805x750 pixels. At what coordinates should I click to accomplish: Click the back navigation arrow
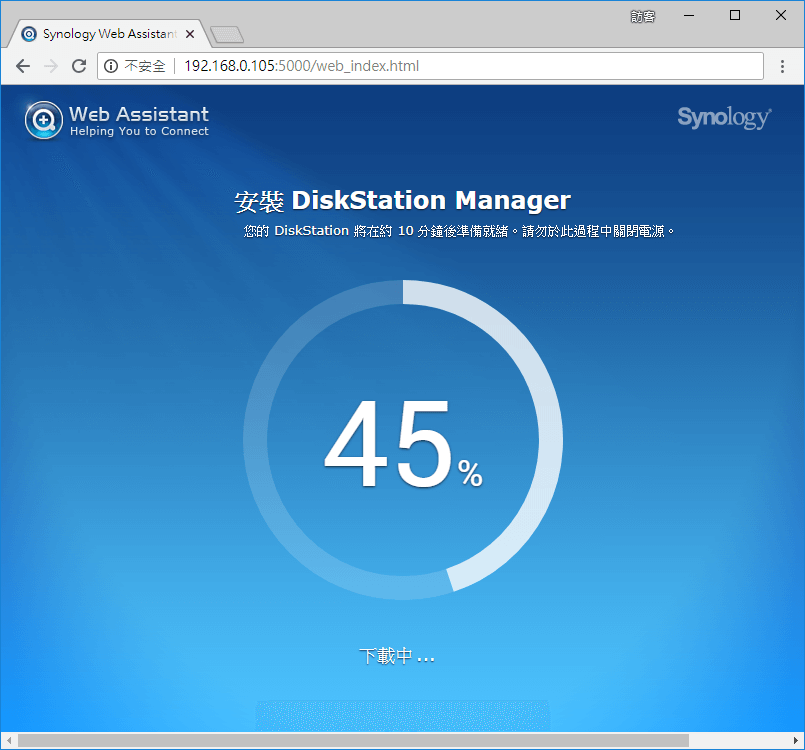click(x=22, y=66)
